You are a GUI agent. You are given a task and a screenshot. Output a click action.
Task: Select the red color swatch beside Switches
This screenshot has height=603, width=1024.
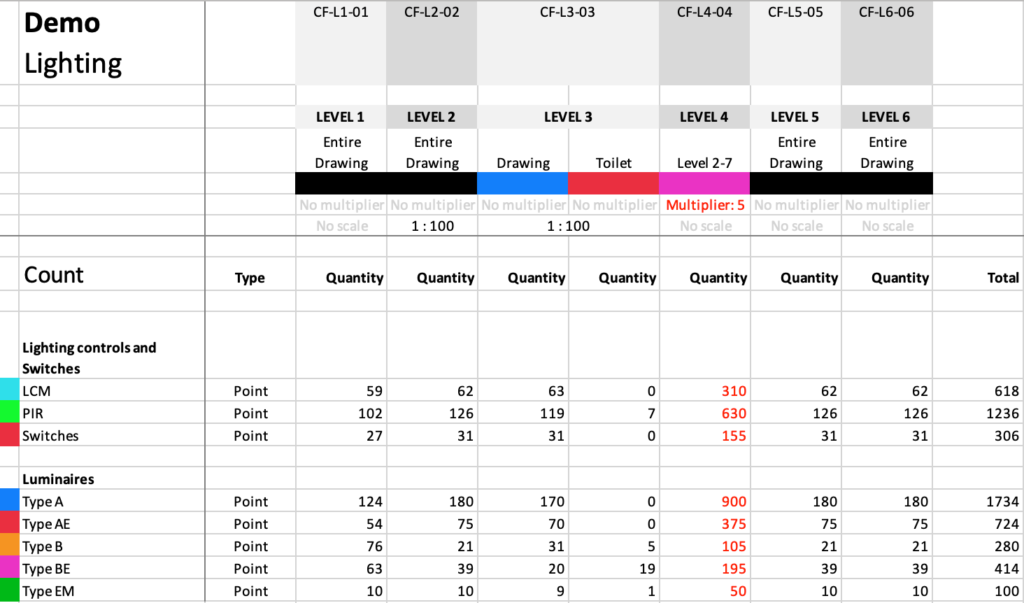coord(7,435)
